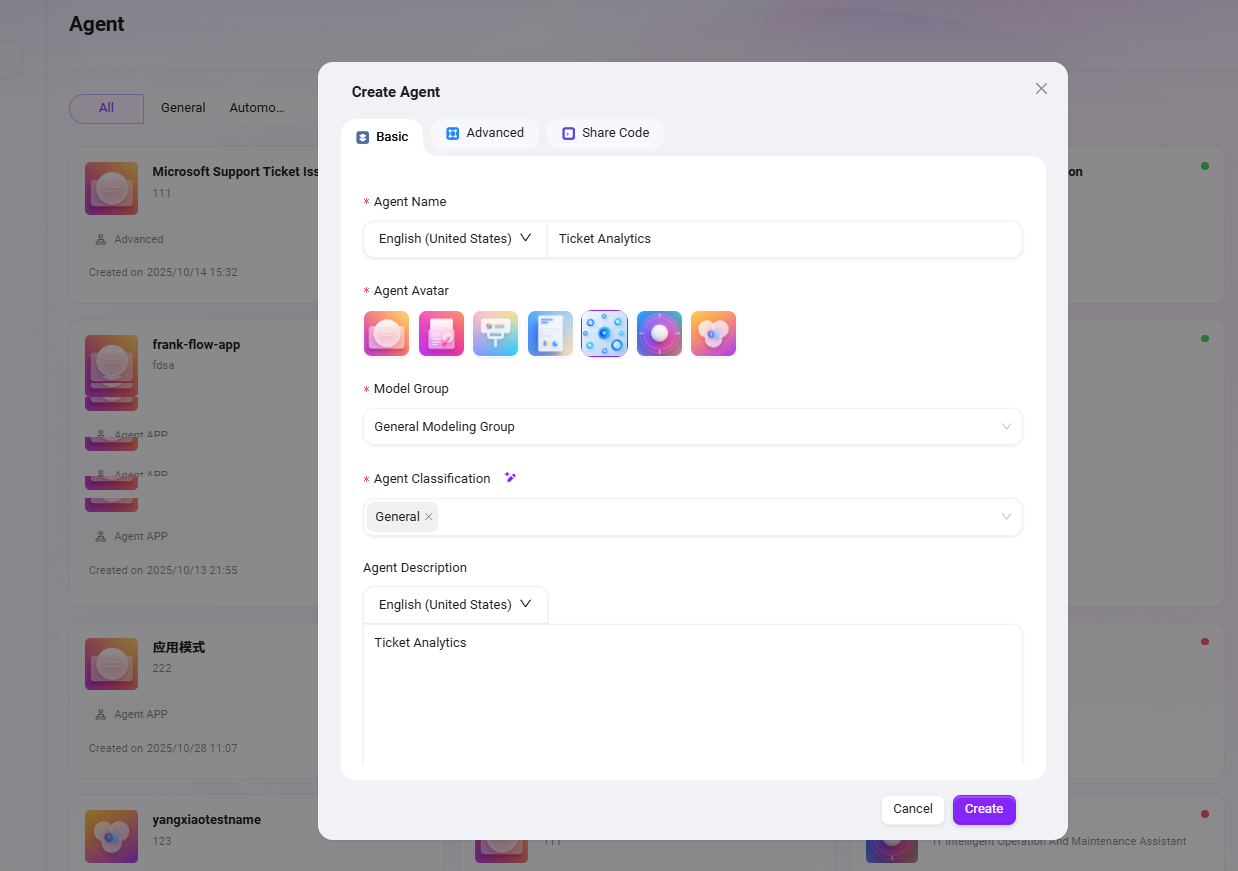The image size is (1238, 871).
Task: Click the Cancel button
Action: point(912,809)
